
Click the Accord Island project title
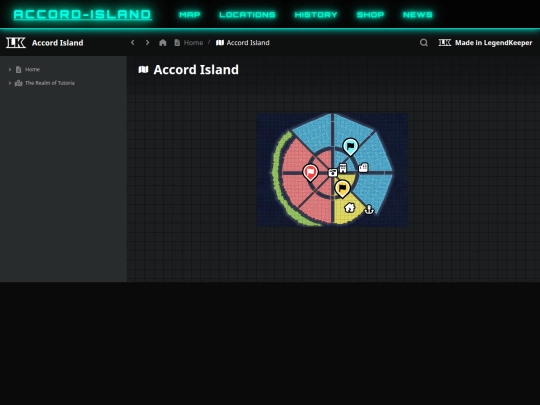pos(58,43)
